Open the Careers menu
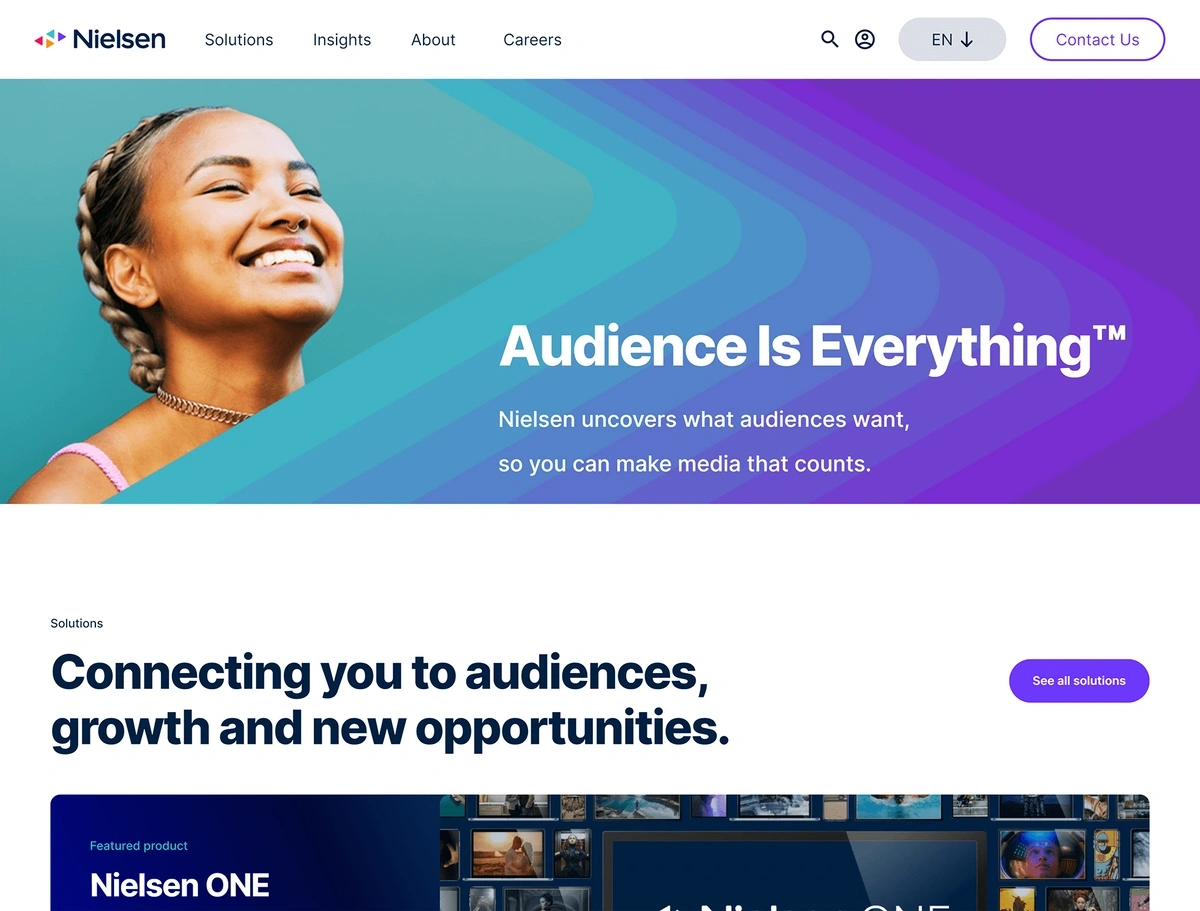 pos(532,40)
